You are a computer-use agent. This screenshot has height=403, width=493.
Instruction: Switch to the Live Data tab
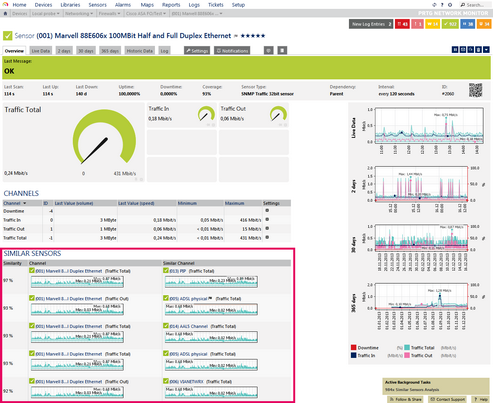40,51
